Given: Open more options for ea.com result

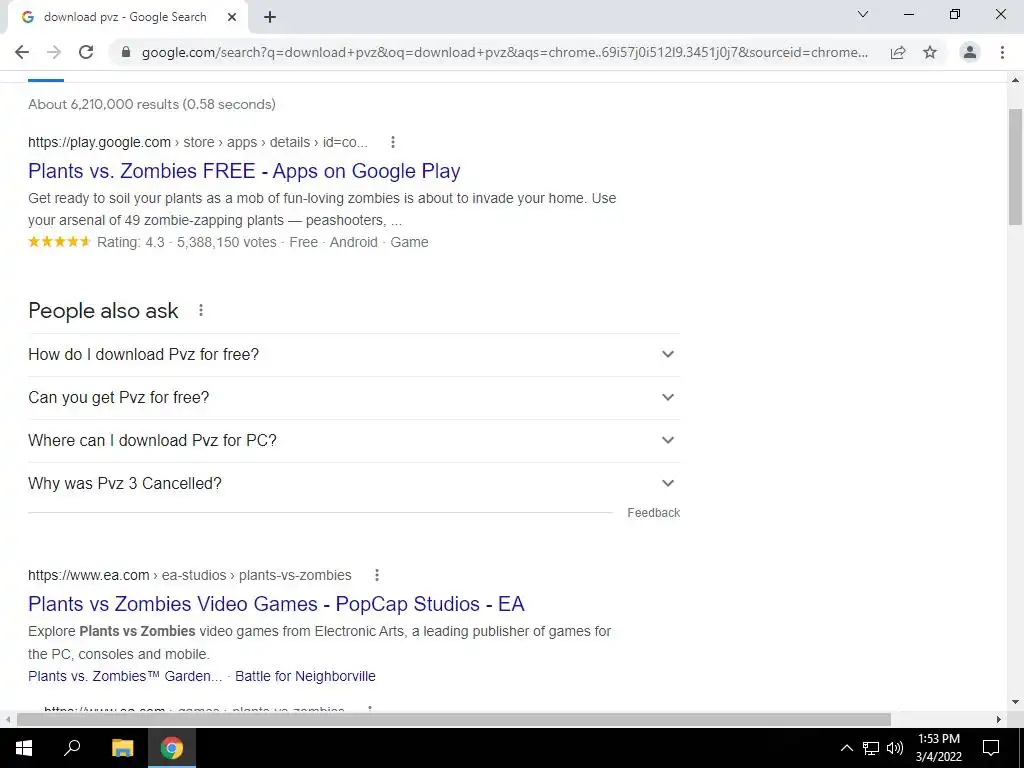Looking at the screenshot, I should pos(377,575).
